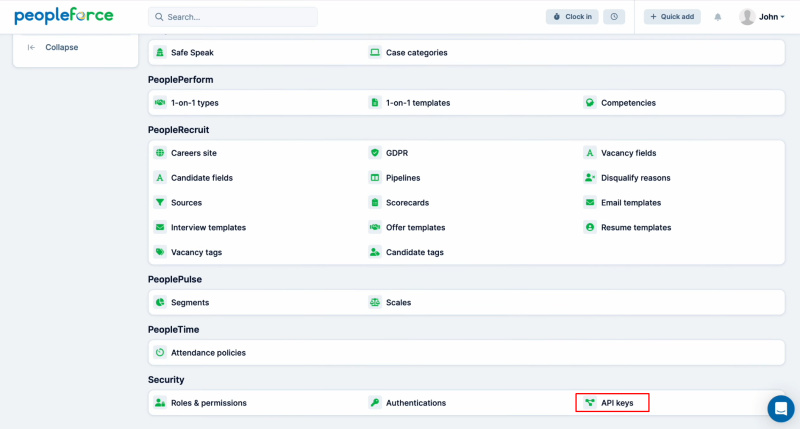
Task: Click the Interview templates envelope icon
Action: [160, 228]
